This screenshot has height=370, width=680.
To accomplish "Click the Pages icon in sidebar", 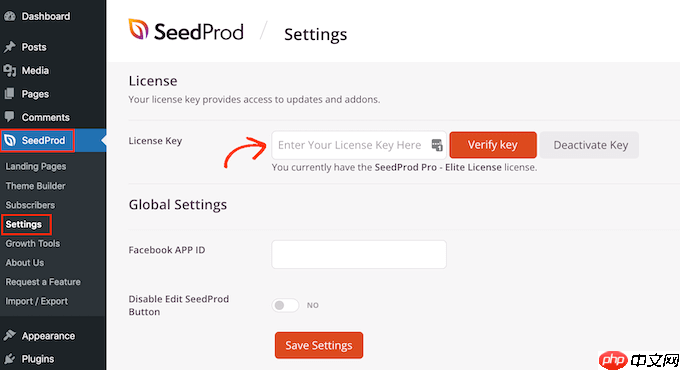I will point(10,94).
